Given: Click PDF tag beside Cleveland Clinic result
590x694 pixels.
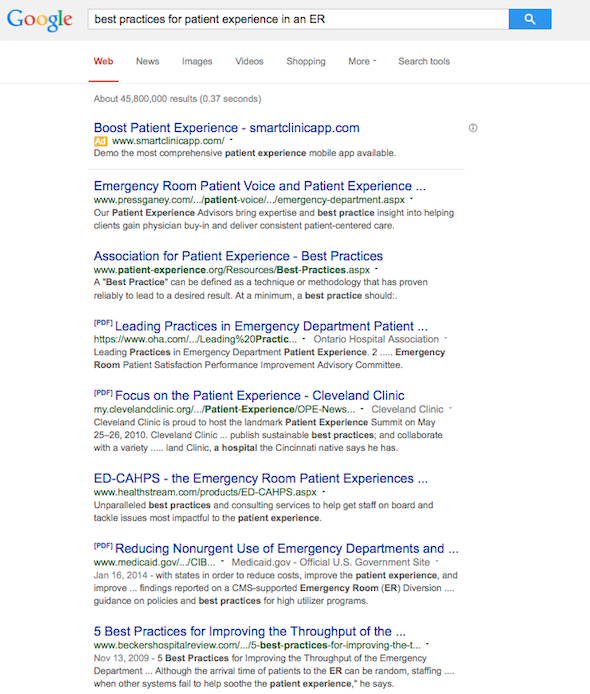Looking at the screenshot, I should pos(103,393).
